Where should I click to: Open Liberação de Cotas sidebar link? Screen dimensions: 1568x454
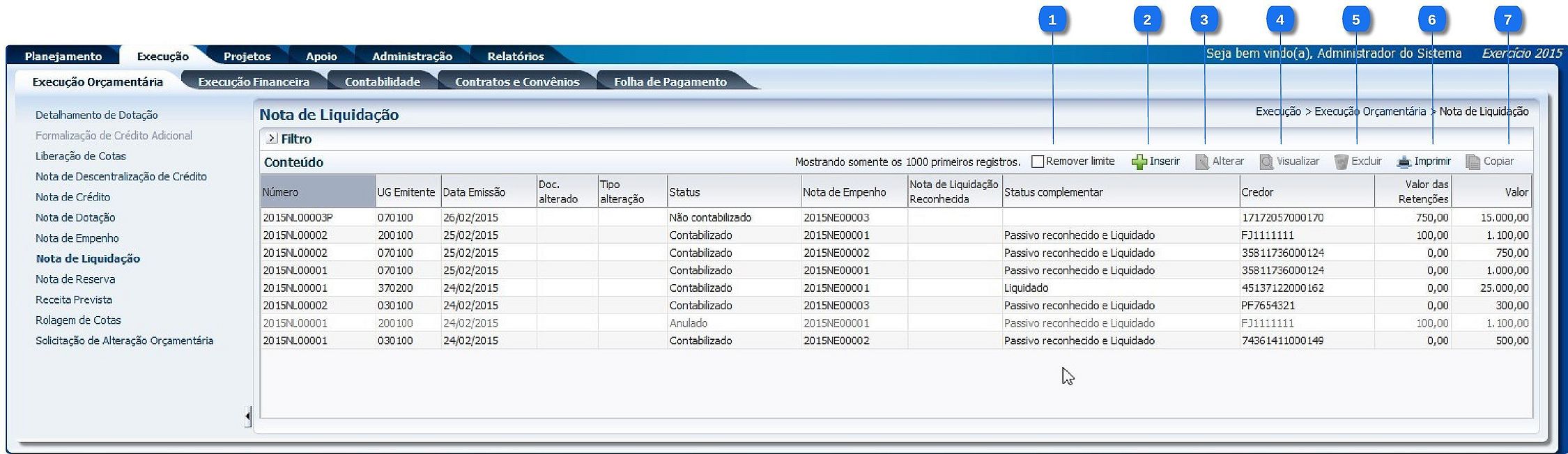coord(81,156)
